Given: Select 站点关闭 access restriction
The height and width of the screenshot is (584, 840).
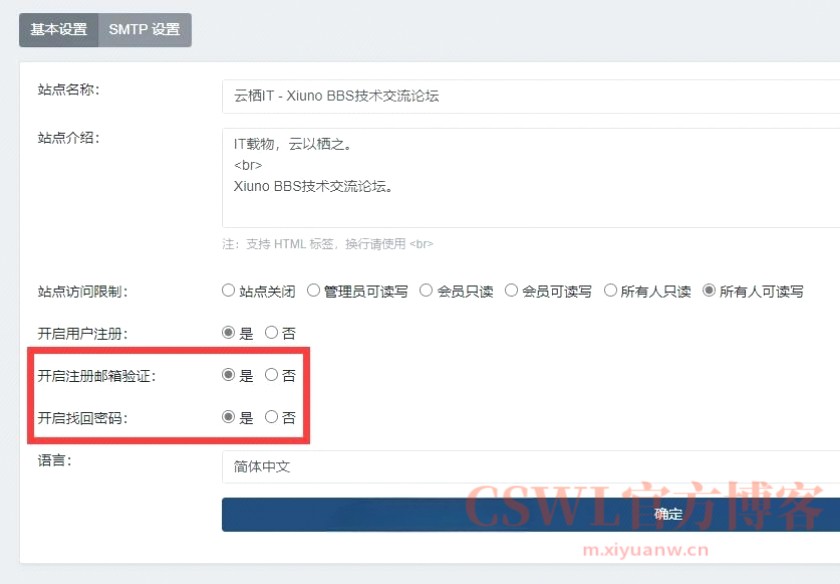Looking at the screenshot, I should [228, 291].
